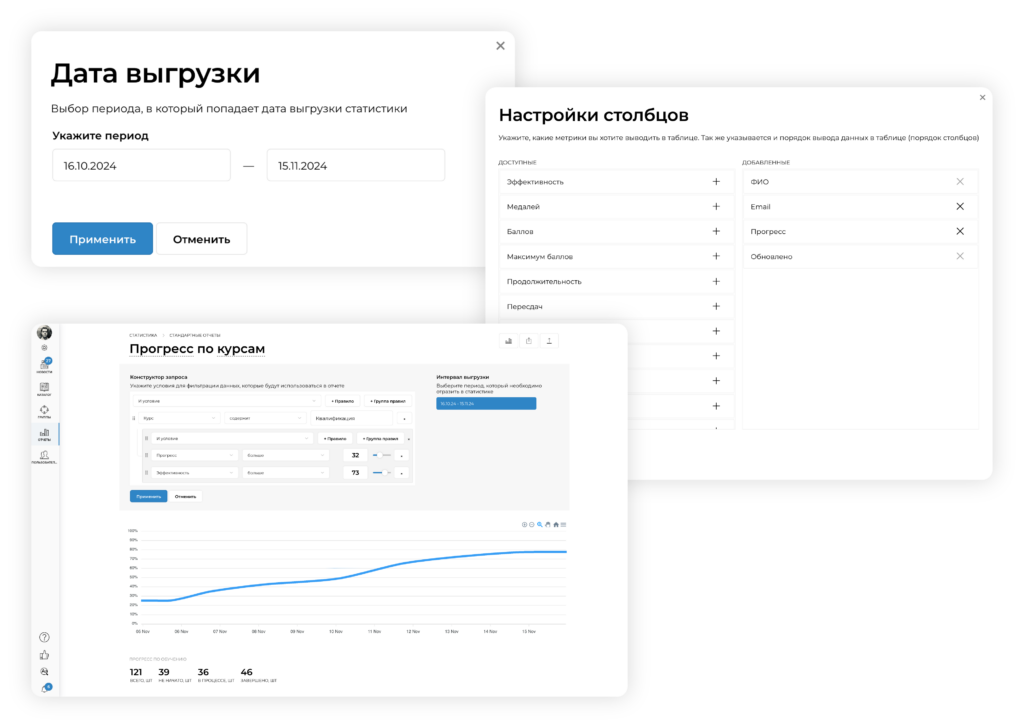Click the thumbs-up feedback icon
Image resolution: width=1024 pixels, height=728 pixels.
[44, 655]
